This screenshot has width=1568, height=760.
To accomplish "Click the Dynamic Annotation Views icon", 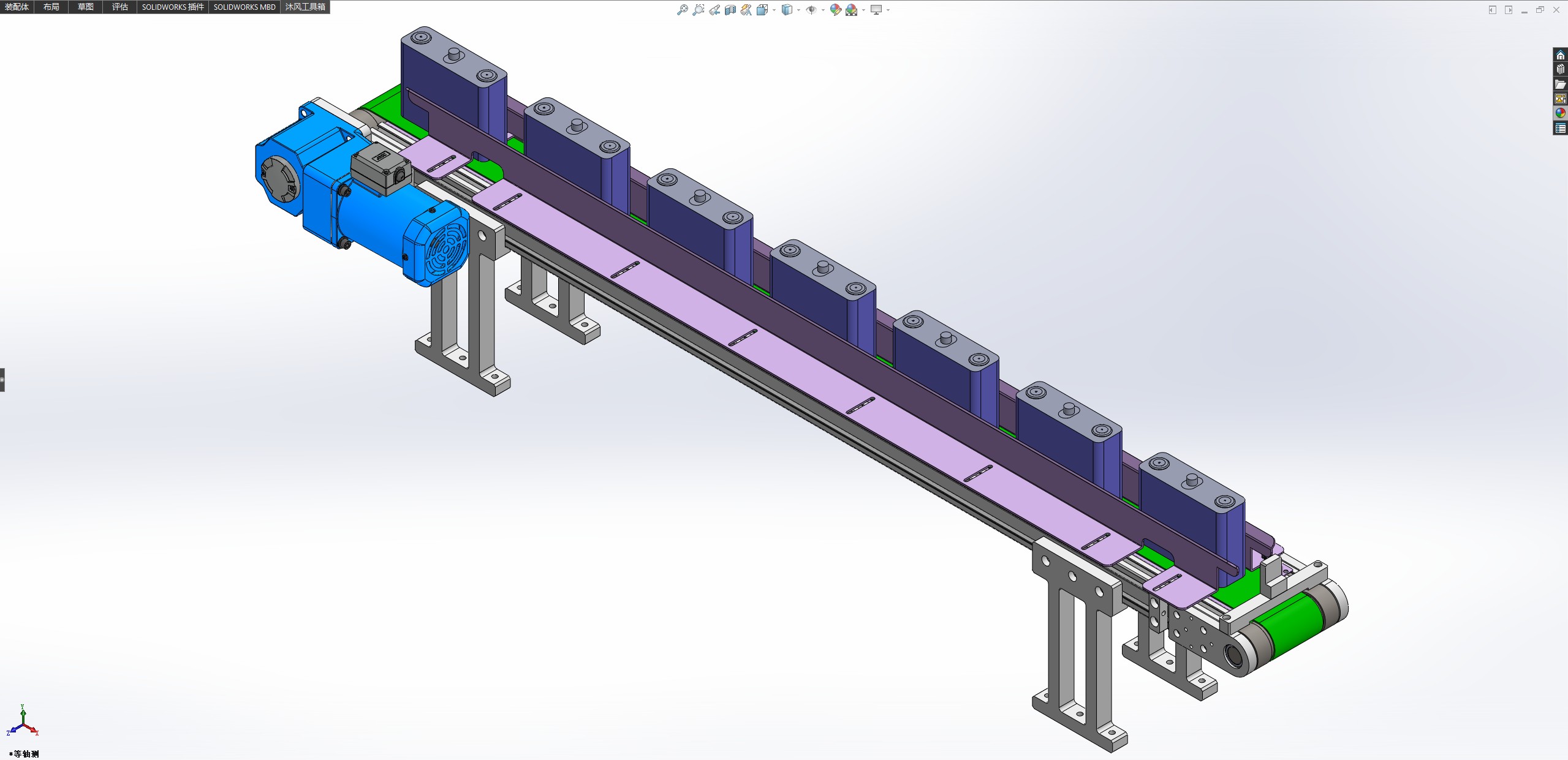I will [x=746, y=10].
